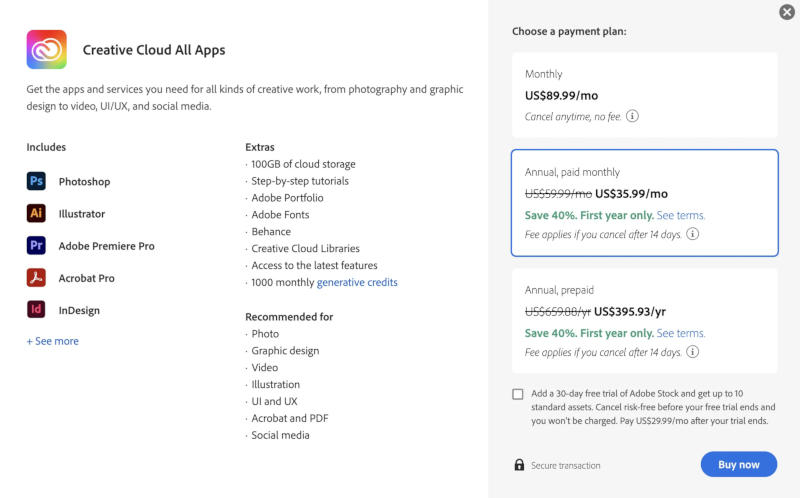Close the payment plan dialog
Screen dimensions: 800x498
(787, 12)
